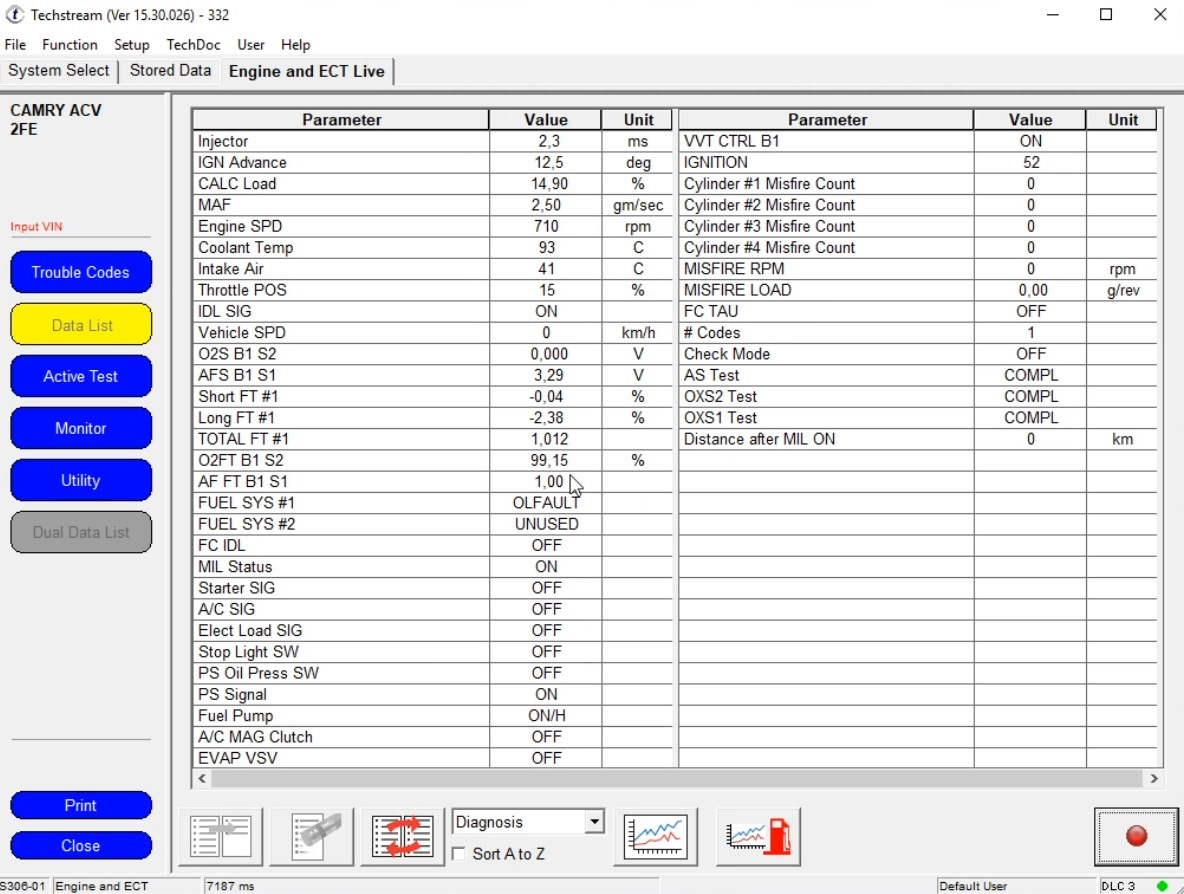Click left Value column header
The image size is (1184, 894).
(x=546, y=119)
